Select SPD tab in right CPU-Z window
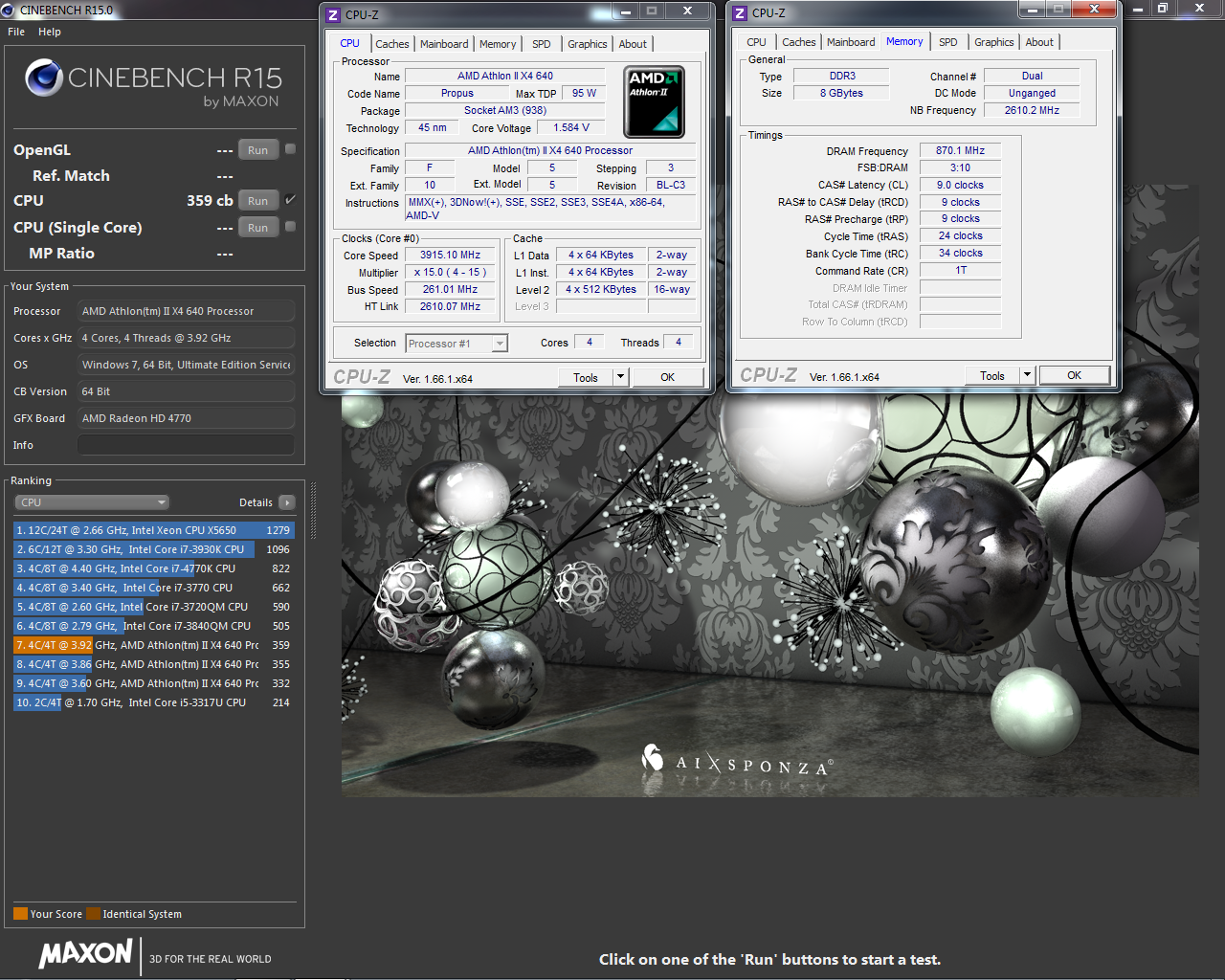This screenshot has height=980, width=1225. pyautogui.click(x=948, y=42)
